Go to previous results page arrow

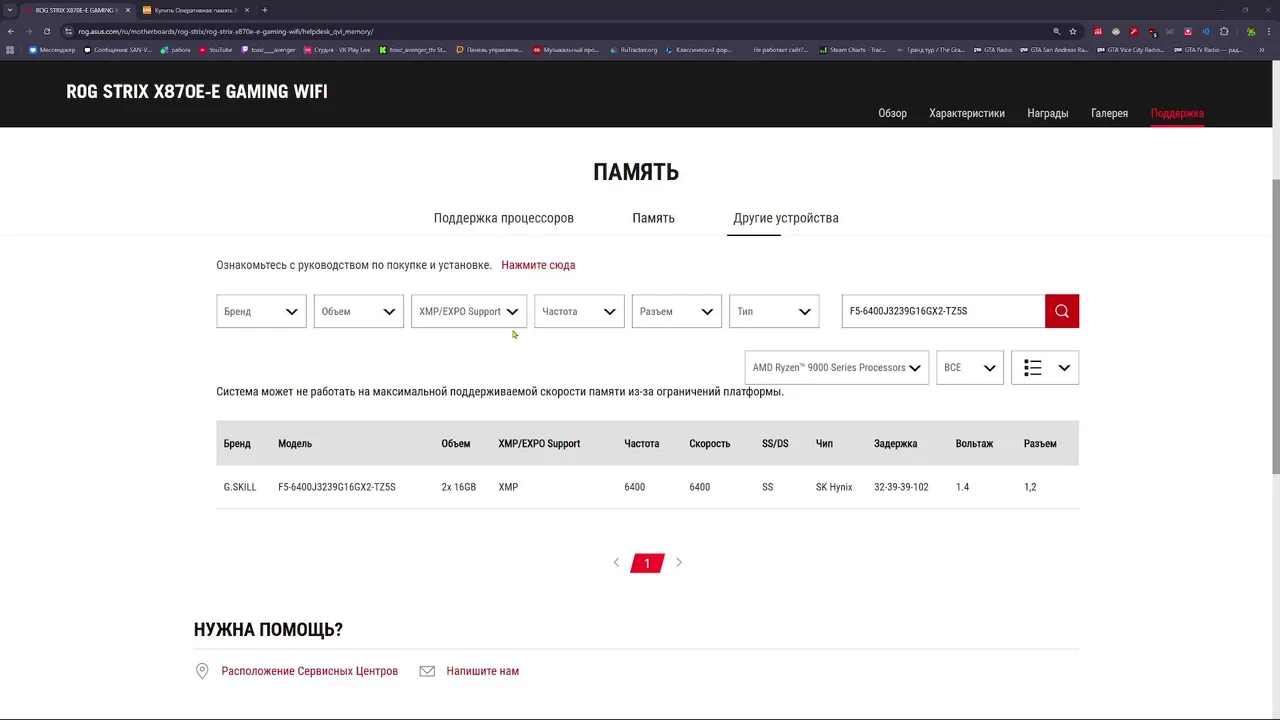point(616,563)
